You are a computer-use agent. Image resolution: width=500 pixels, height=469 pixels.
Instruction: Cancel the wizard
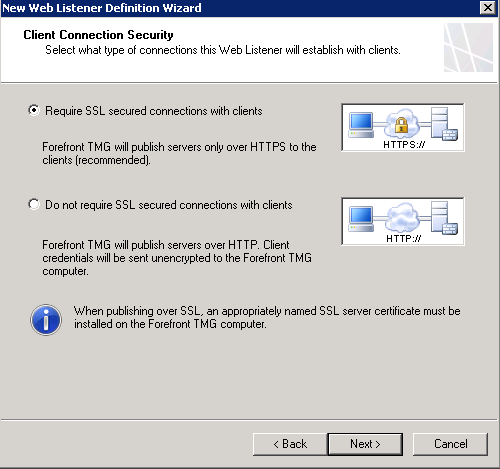click(x=450, y=444)
